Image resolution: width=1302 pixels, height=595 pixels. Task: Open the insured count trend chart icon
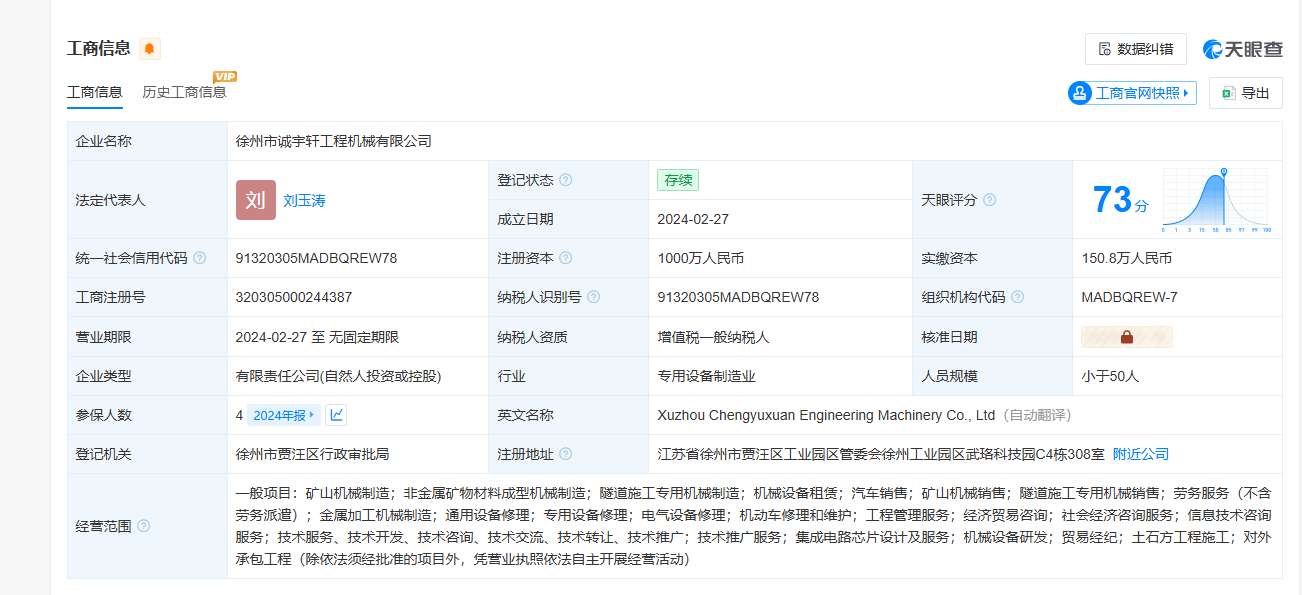tap(336, 415)
